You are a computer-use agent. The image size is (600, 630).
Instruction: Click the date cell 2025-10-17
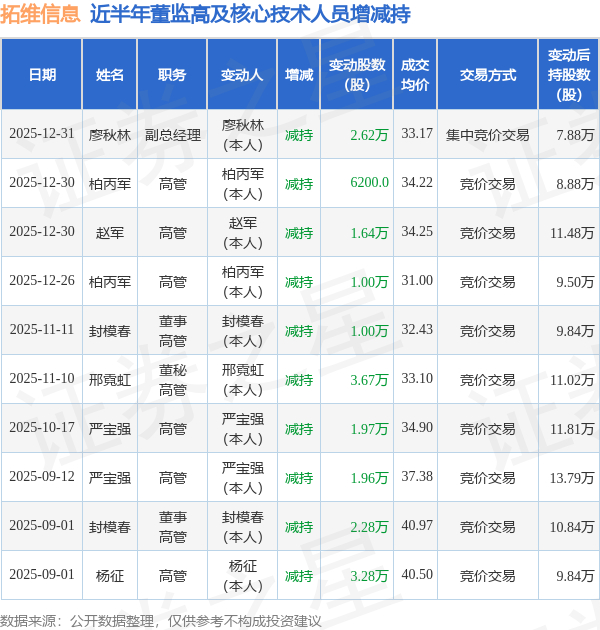click(x=42, y=428)
